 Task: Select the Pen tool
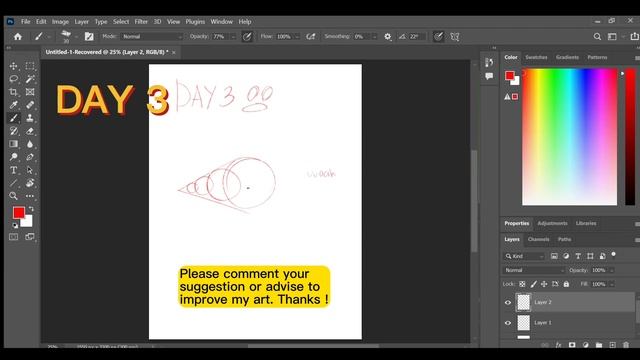pos(30,157)
